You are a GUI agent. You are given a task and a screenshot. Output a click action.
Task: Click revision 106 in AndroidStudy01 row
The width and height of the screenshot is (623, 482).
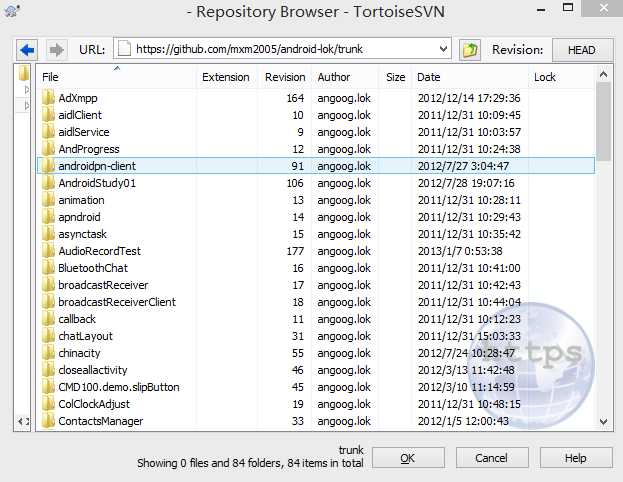click(x=295, y=183)
